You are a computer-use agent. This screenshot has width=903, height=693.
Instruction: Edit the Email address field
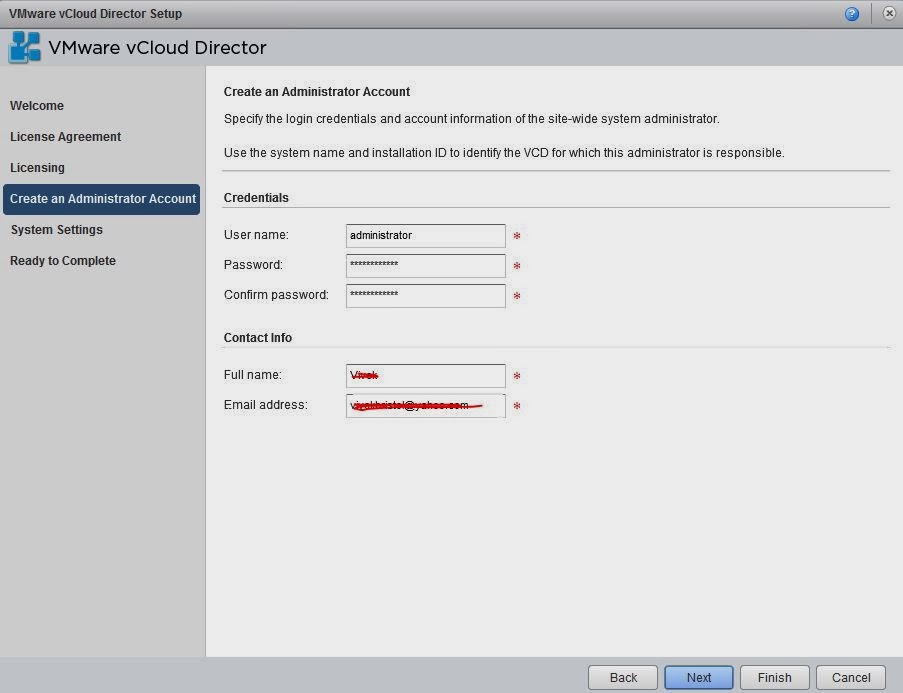click(x=426, y=406)
